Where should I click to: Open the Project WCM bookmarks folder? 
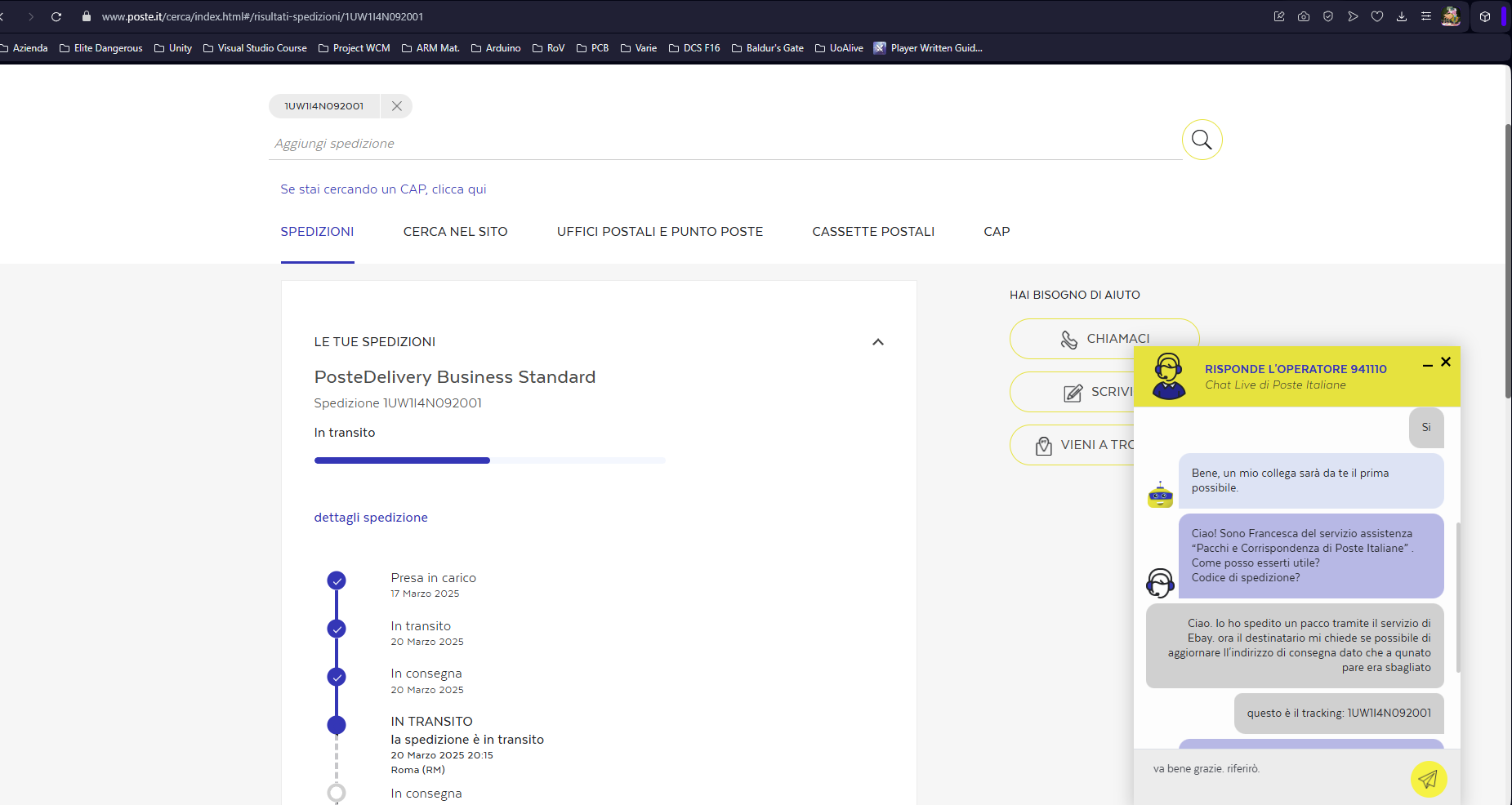coord(355,48)
